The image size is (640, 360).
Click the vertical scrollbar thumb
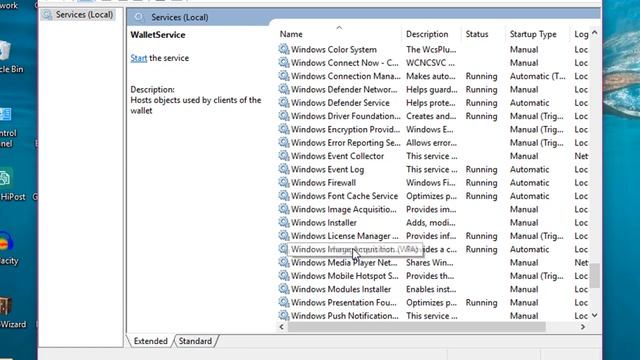pos(595,276)
